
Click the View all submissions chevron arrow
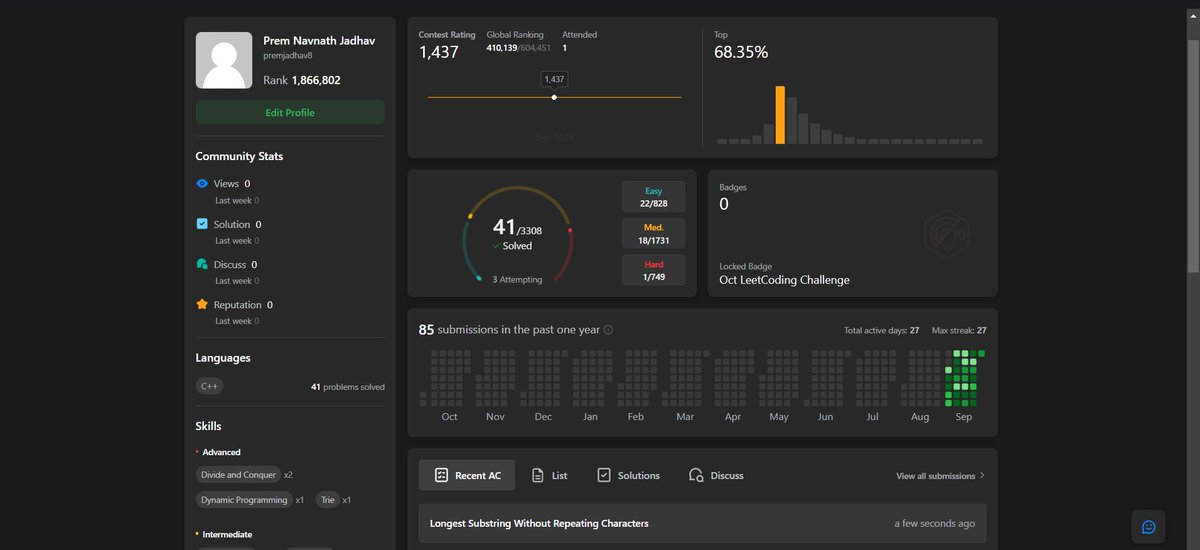click(982, 476)
